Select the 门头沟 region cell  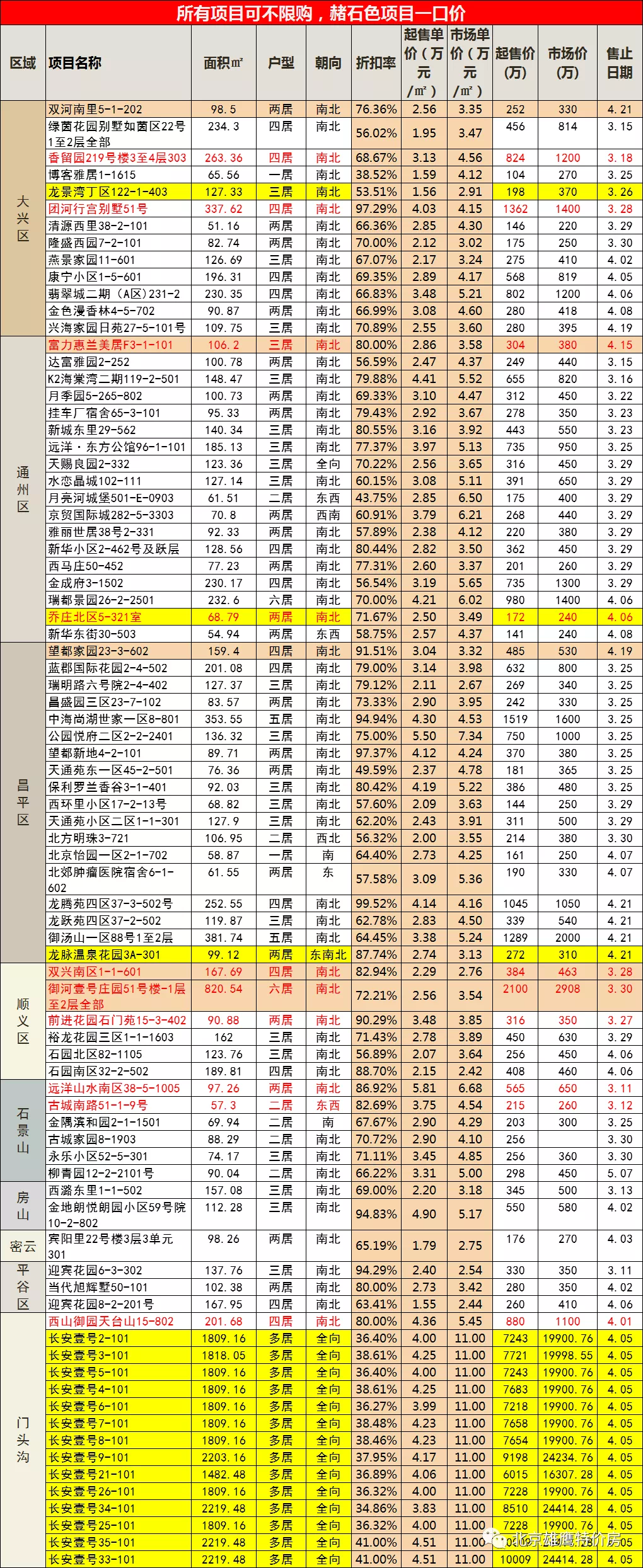(23, 1439)
